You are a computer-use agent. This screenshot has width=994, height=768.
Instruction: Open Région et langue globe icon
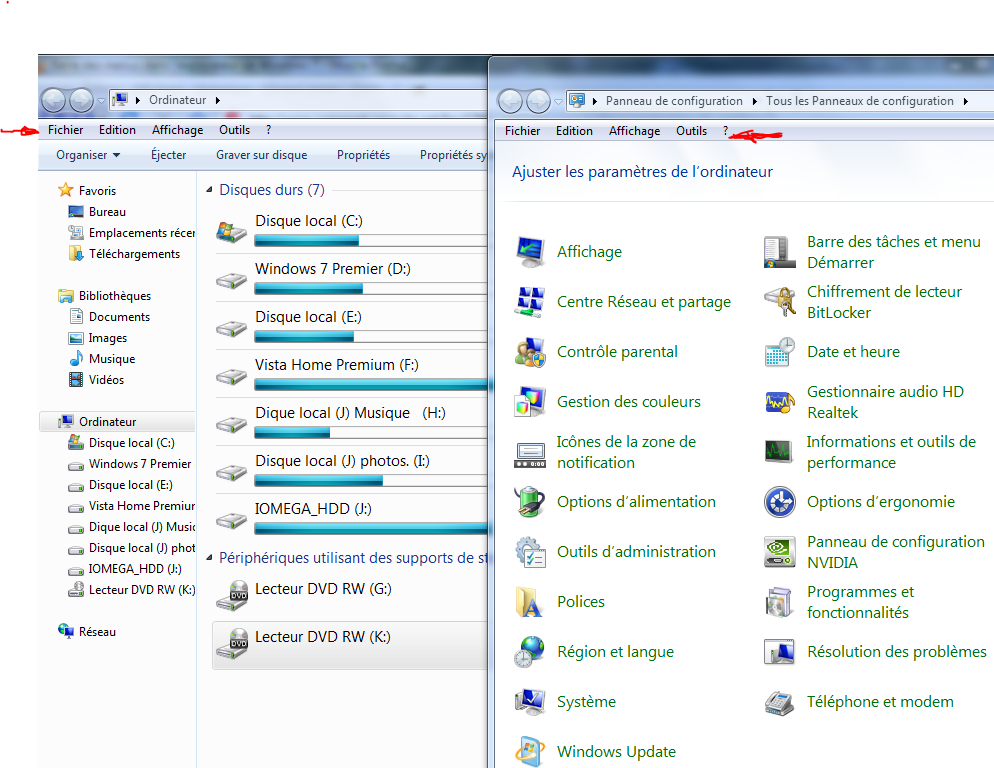coord(530,652)
